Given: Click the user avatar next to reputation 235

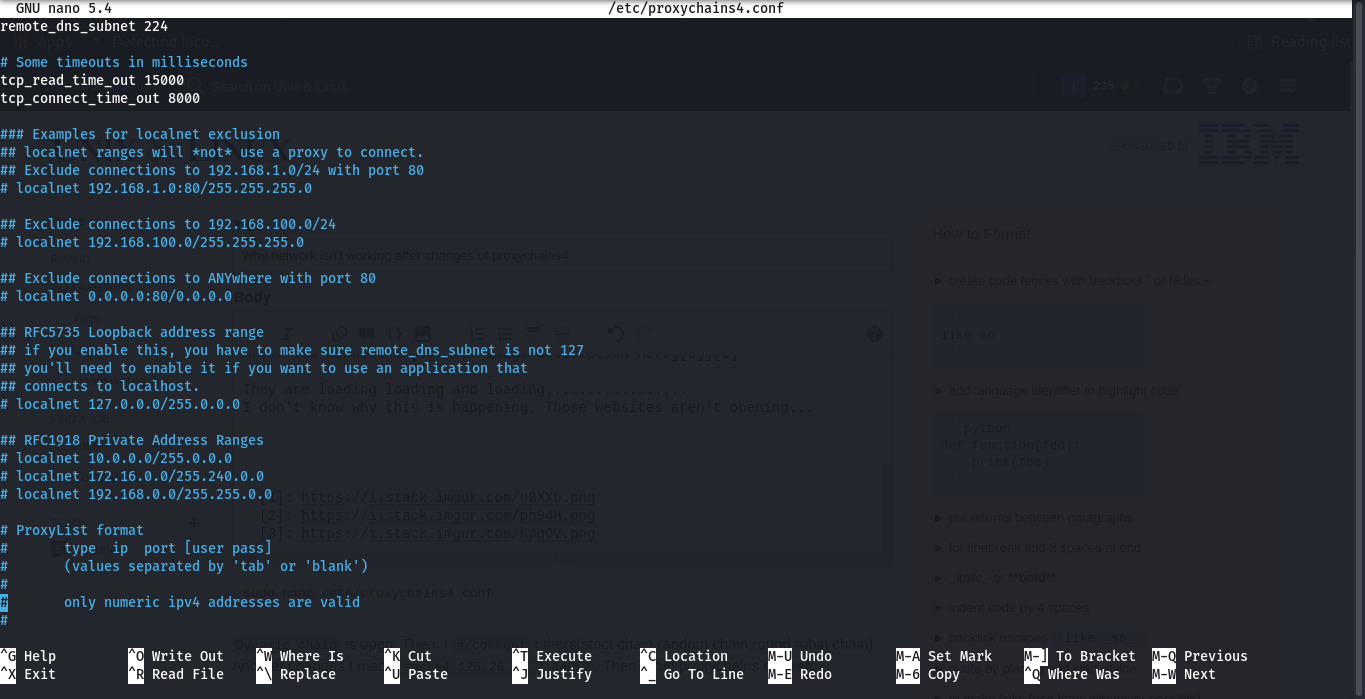Looking at the screenshot, I should tap(1074, 86).
